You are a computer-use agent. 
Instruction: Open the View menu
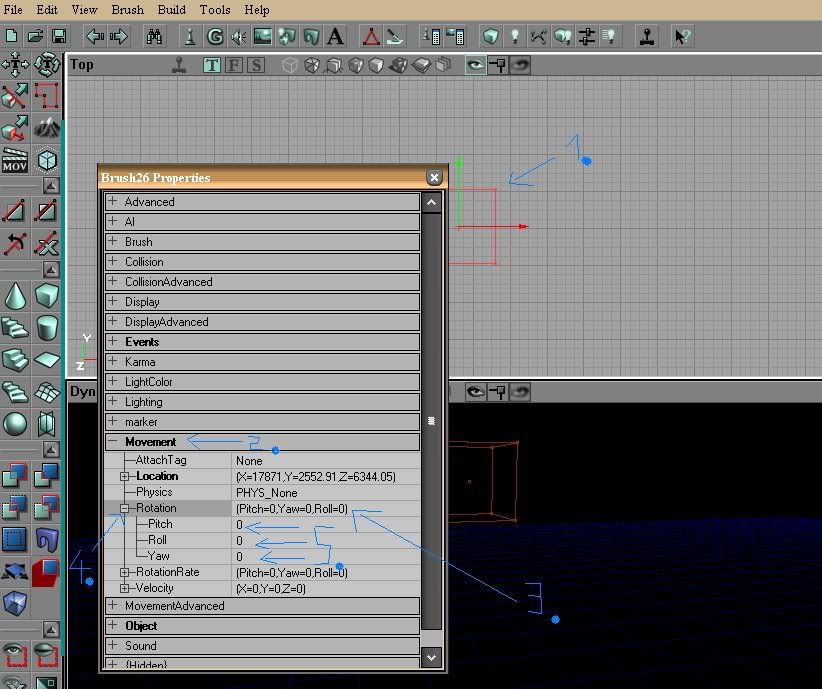(x=84, y=10)
